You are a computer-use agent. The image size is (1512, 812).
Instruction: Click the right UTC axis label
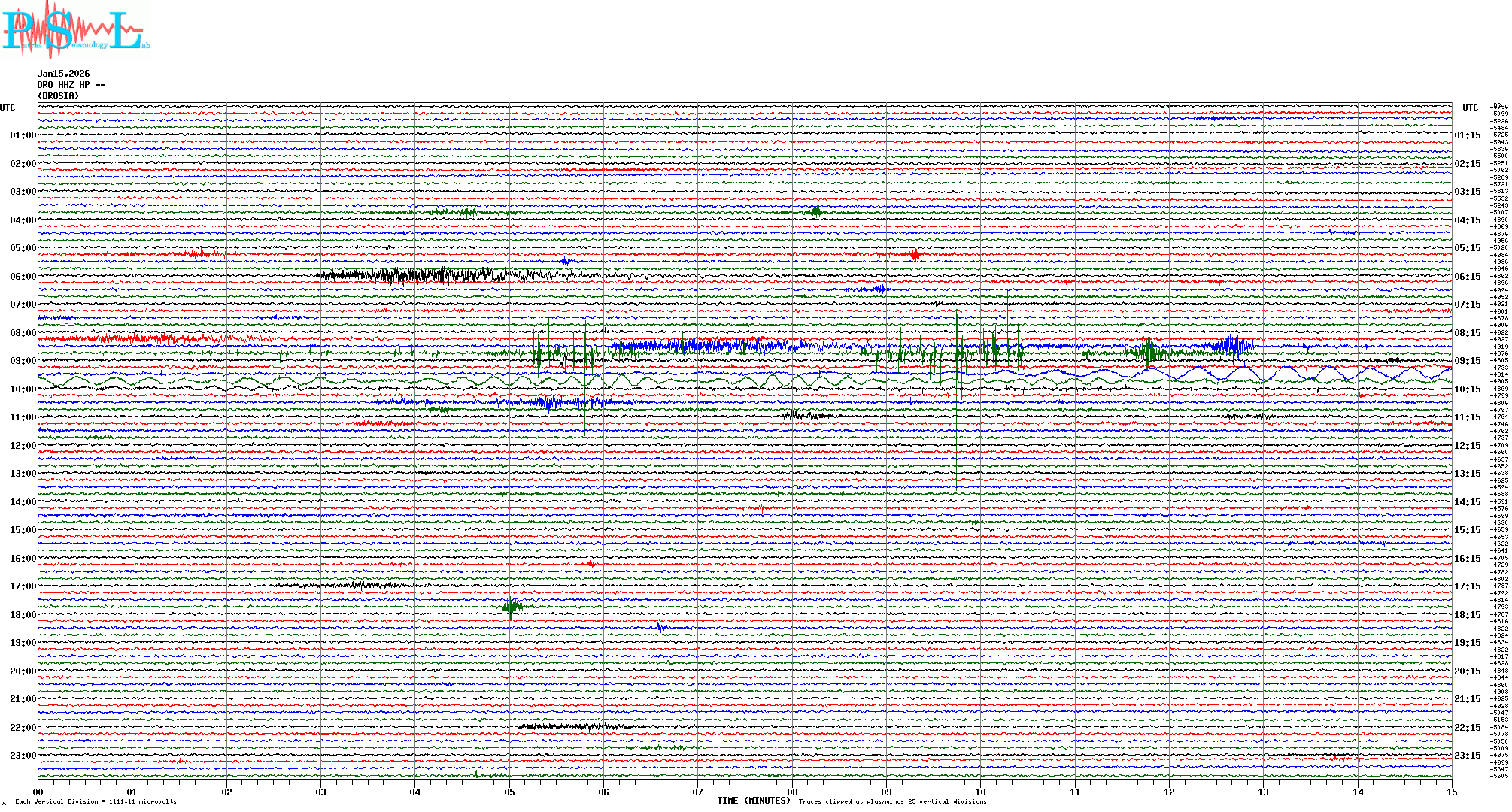[x=1470, y=108]
